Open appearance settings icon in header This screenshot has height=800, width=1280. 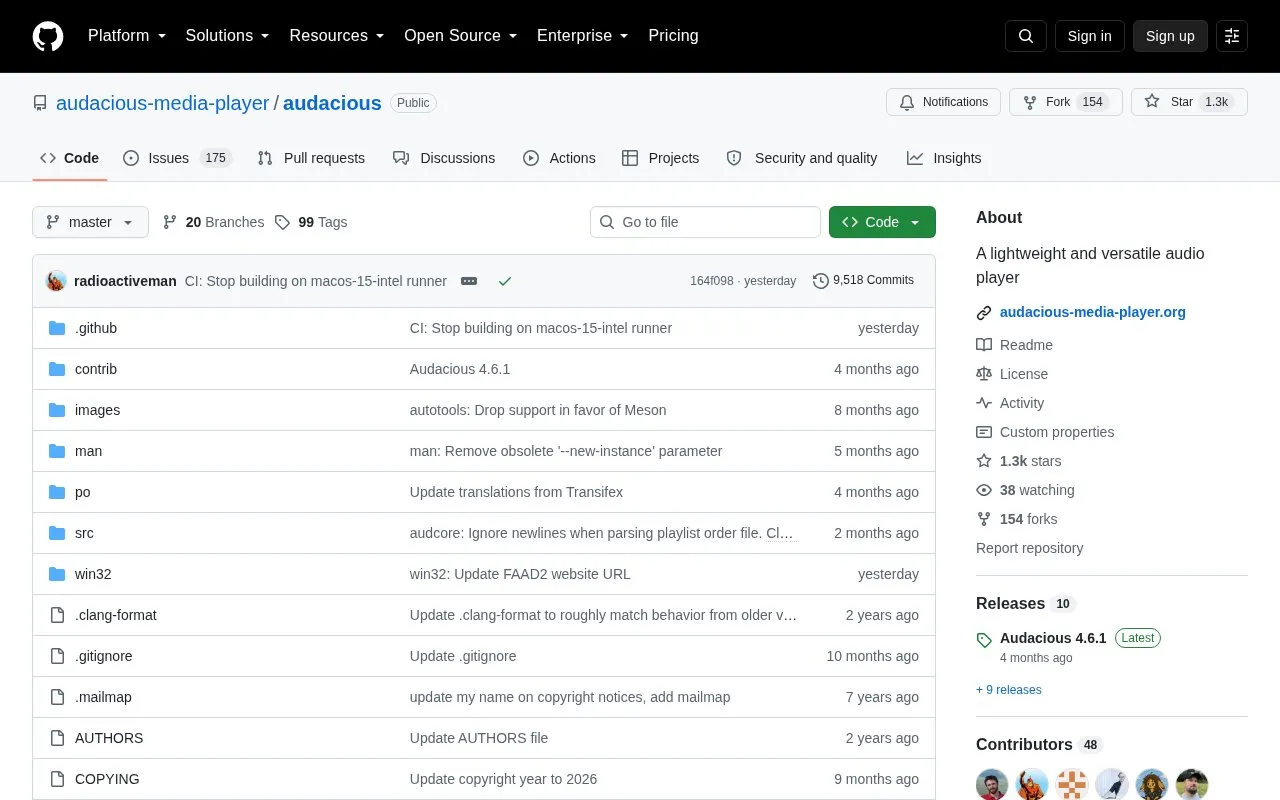[x=1232, y=36]
